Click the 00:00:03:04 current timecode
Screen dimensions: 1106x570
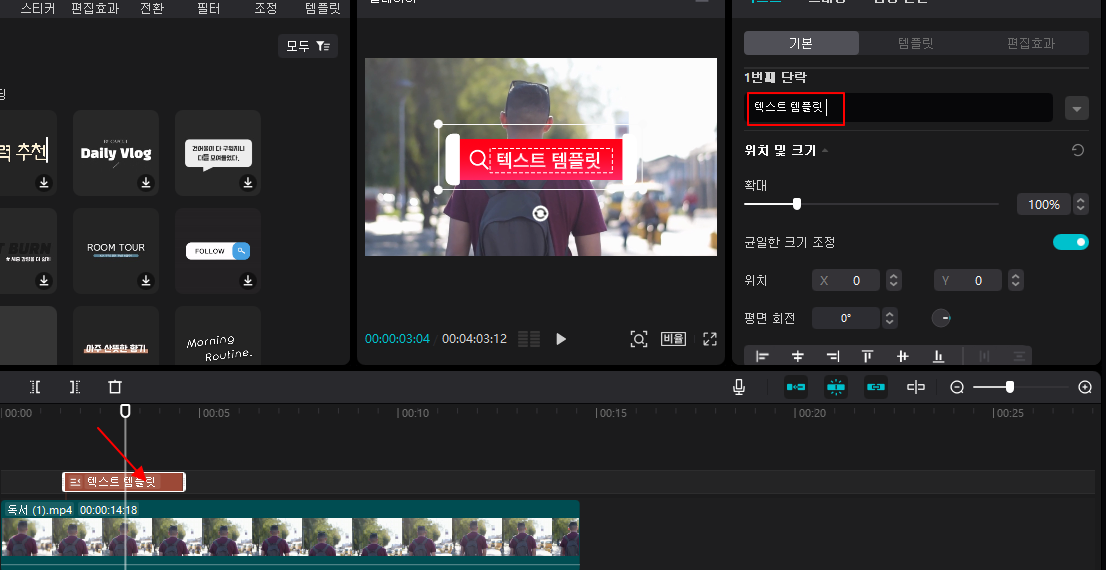click(x=397, y=339)
